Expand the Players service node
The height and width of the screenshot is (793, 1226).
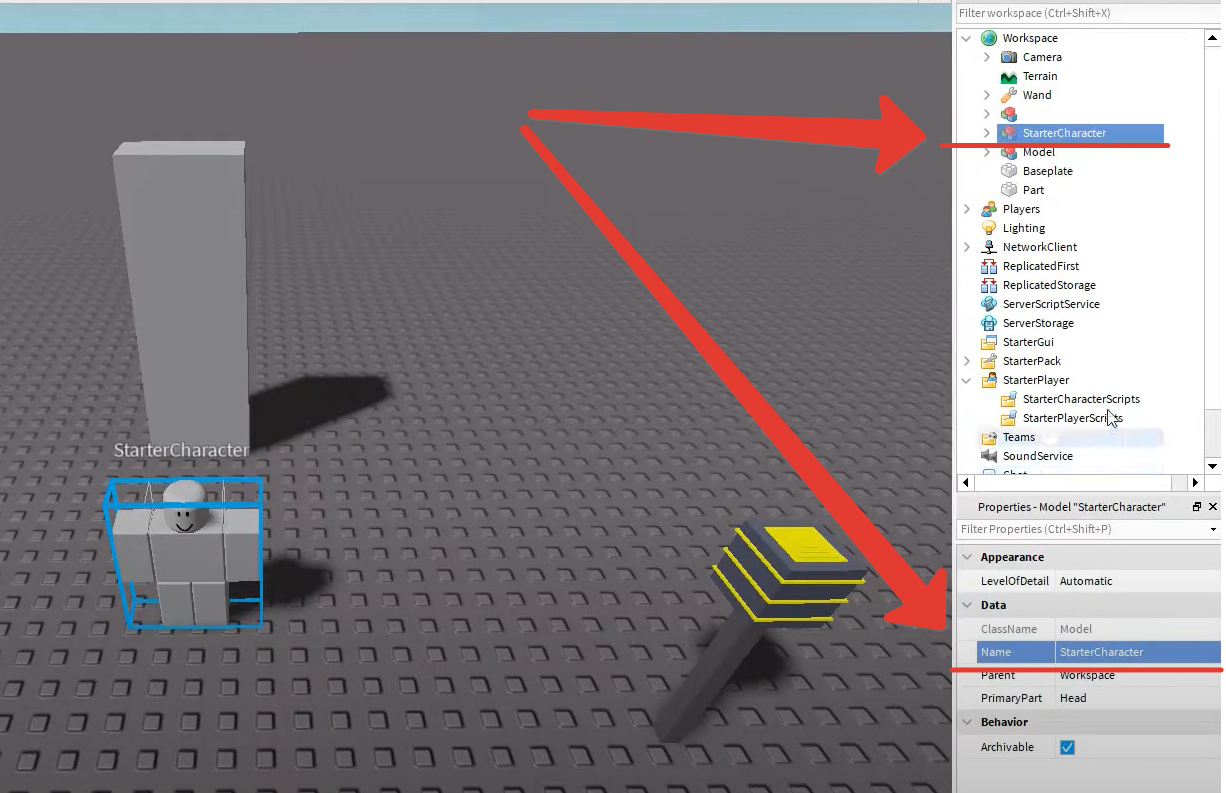coord(966,209)
